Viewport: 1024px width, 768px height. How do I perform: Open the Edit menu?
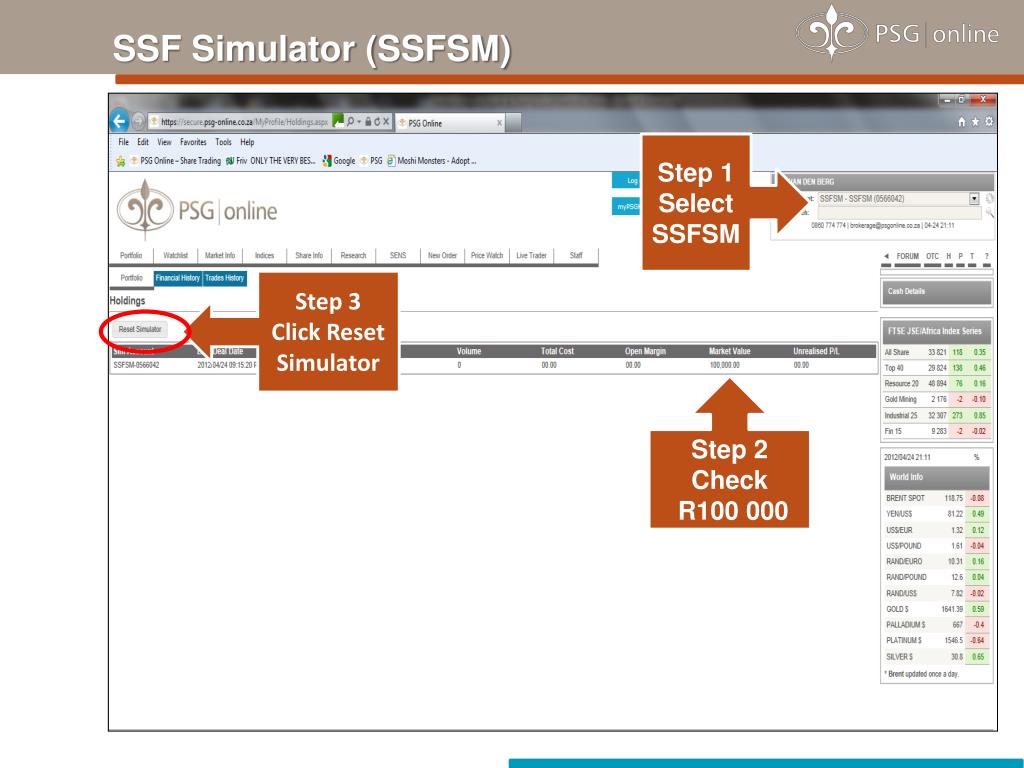tap(143, 142)
